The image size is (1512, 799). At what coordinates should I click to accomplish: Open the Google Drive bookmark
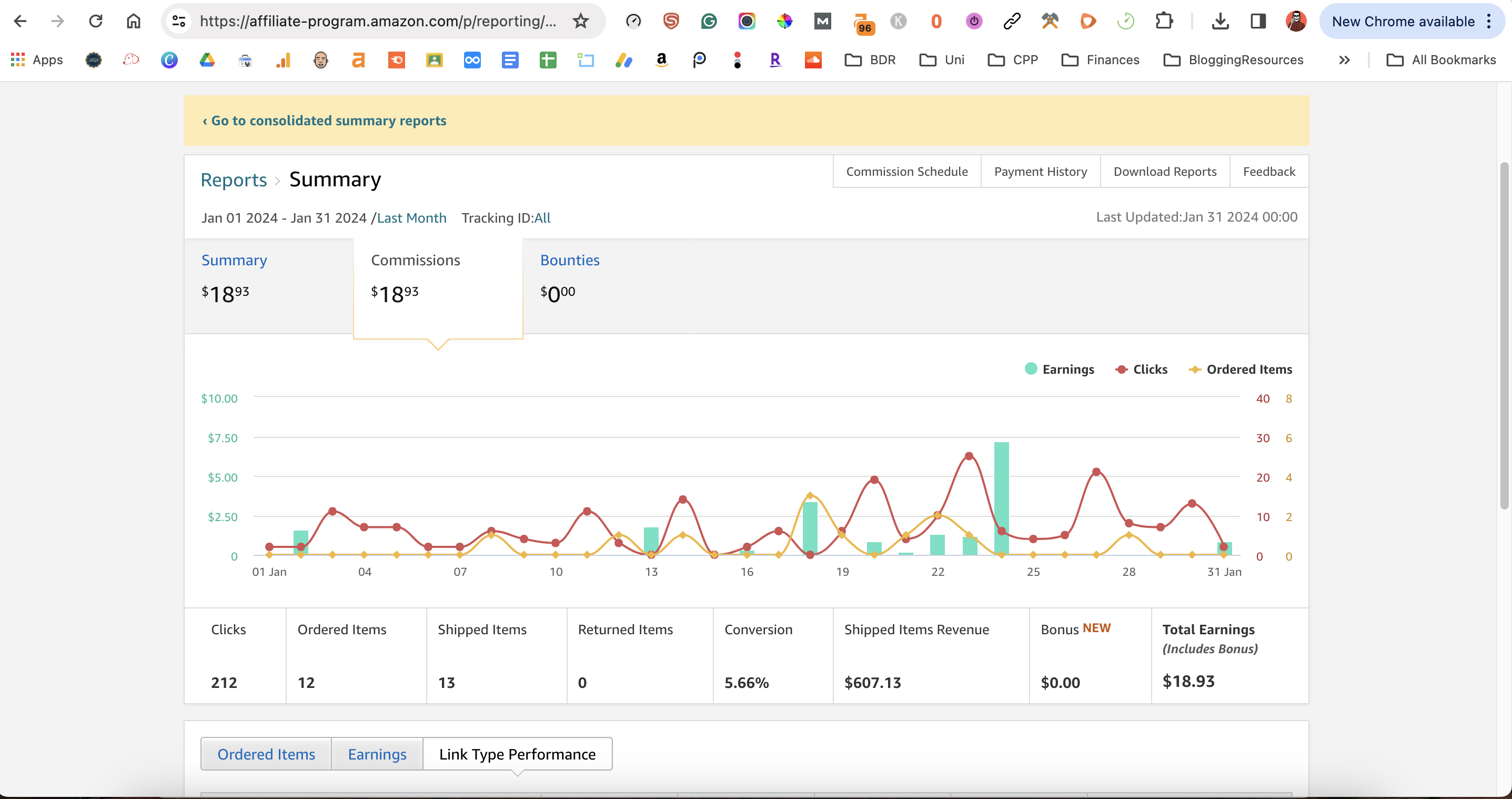pos(207,60)
